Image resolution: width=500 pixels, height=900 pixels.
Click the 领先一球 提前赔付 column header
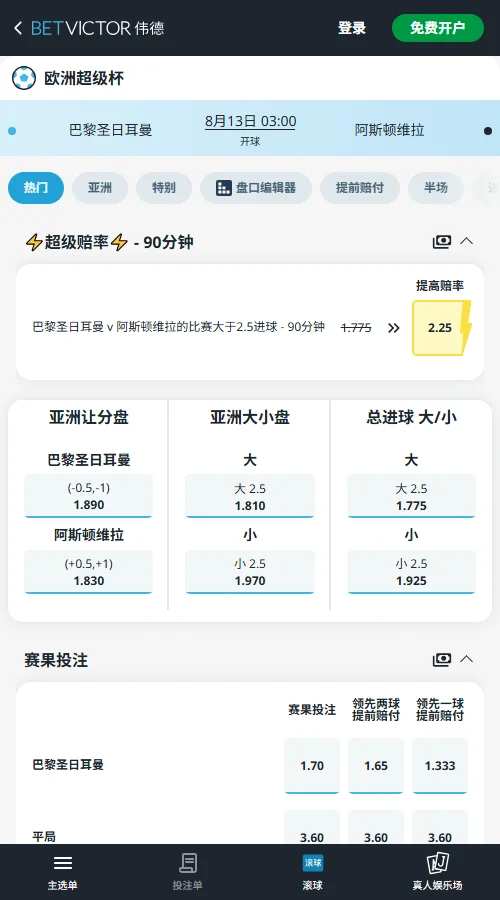point(440,710)
